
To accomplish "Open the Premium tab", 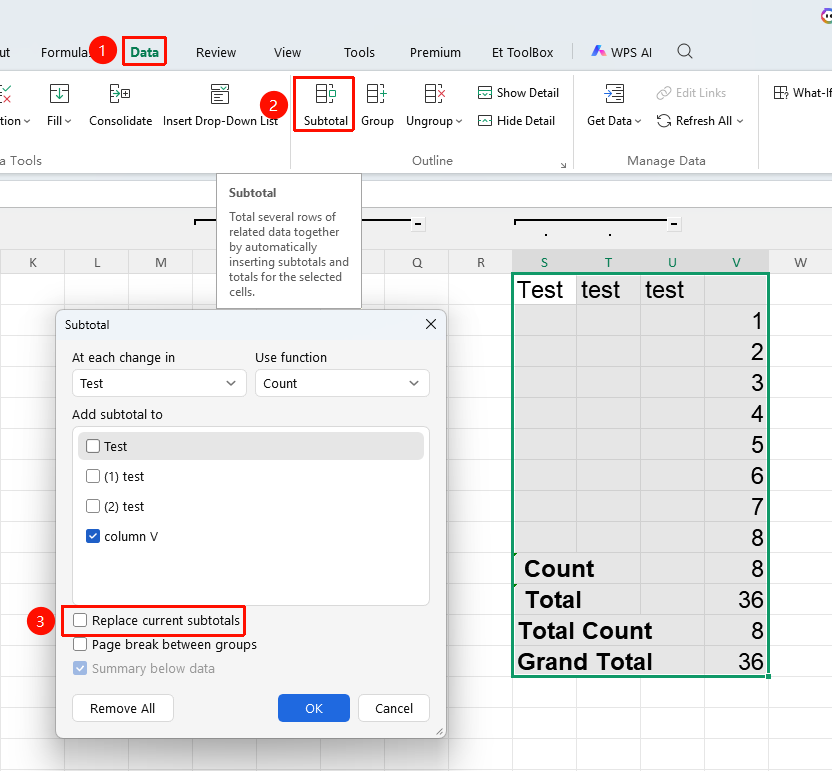I will (x=435, y=53).
